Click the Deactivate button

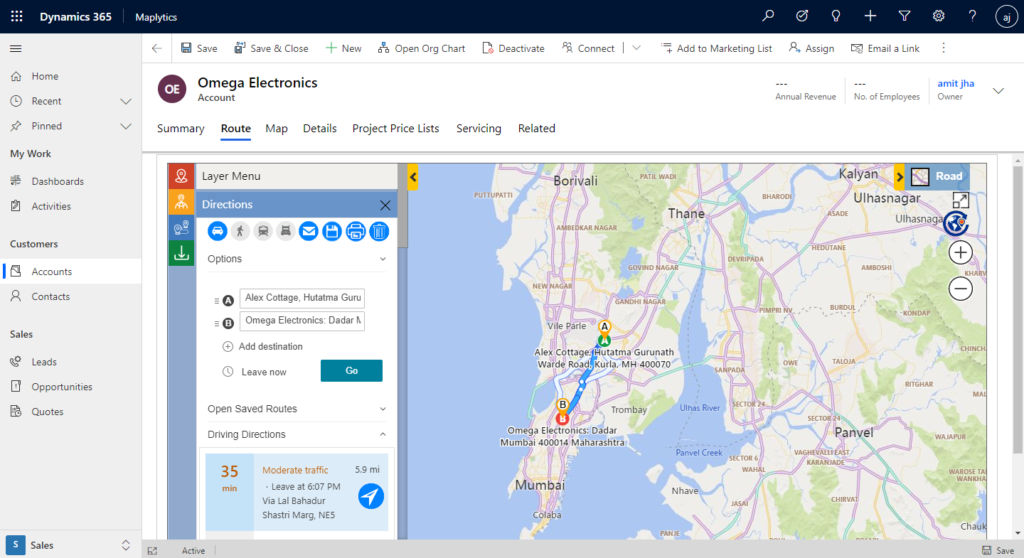click(513, 48)
